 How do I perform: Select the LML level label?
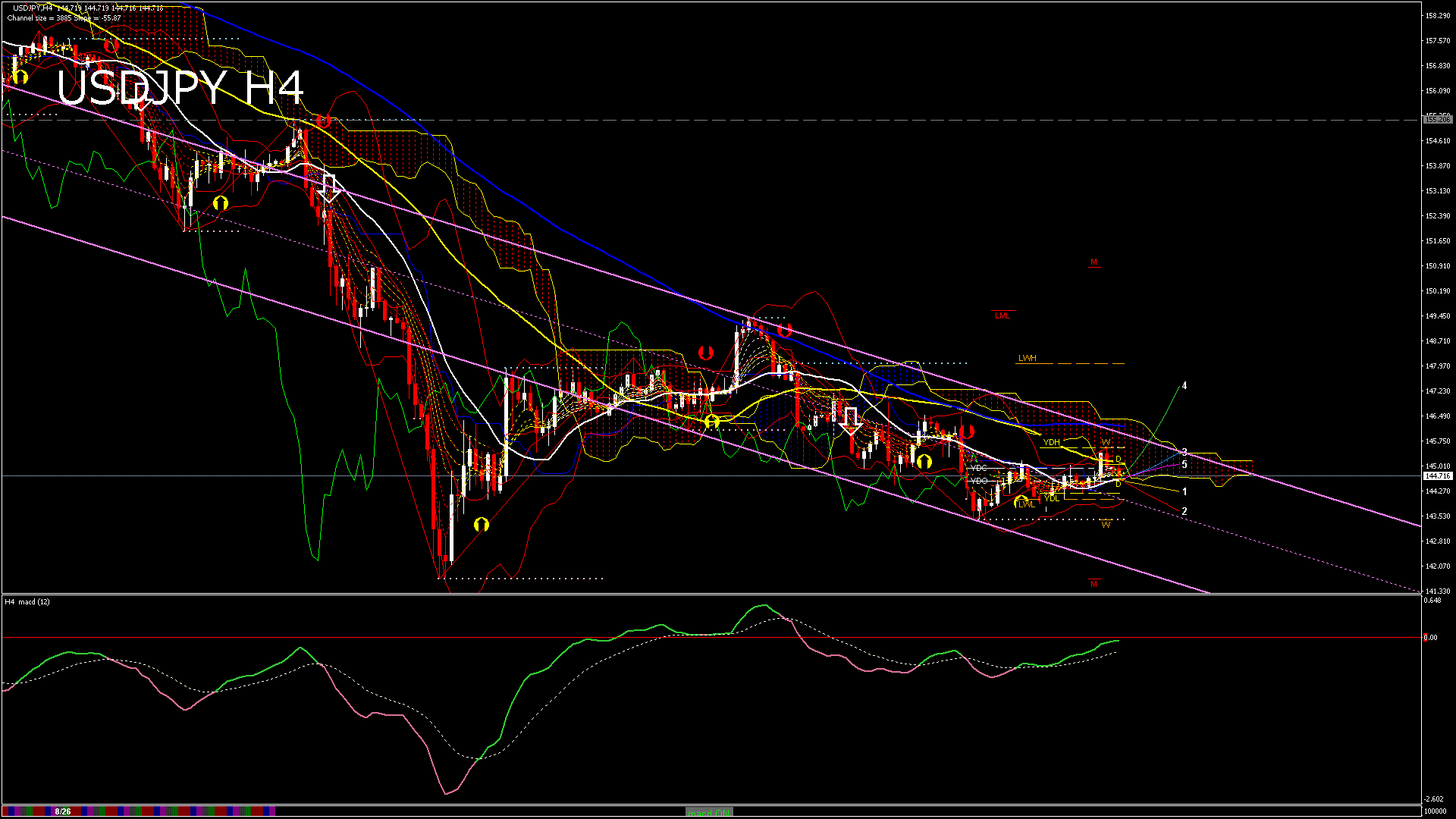(1002, 315)
